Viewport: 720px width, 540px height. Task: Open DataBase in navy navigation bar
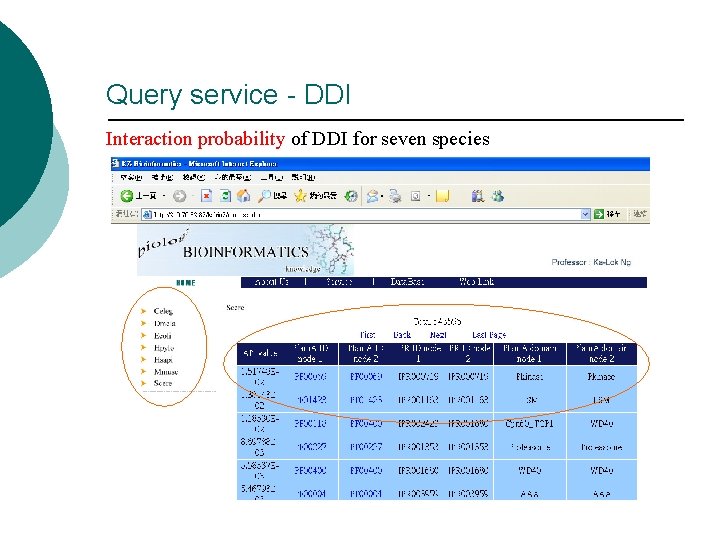point(407,282)
